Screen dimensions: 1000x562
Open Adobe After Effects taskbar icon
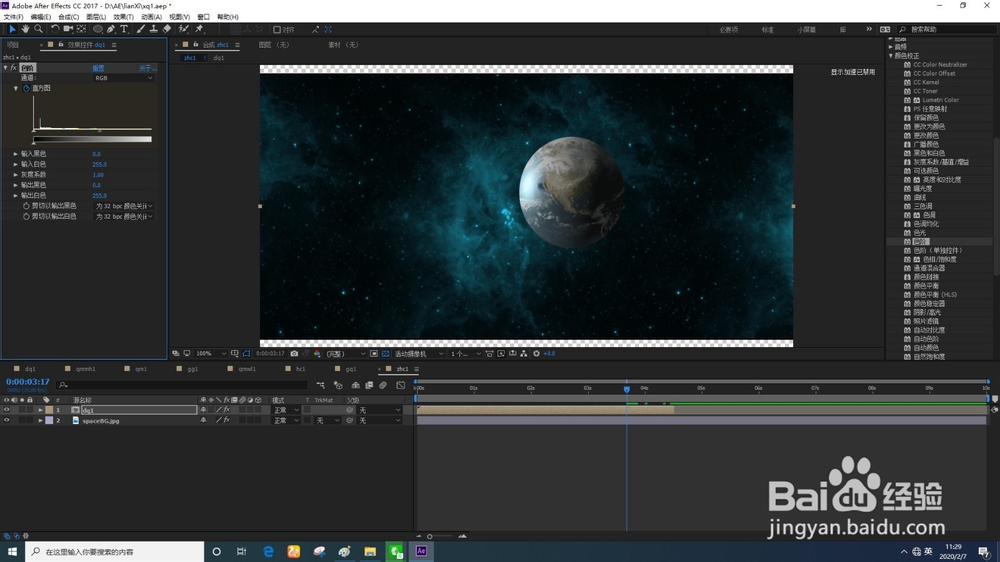(421, 551)
